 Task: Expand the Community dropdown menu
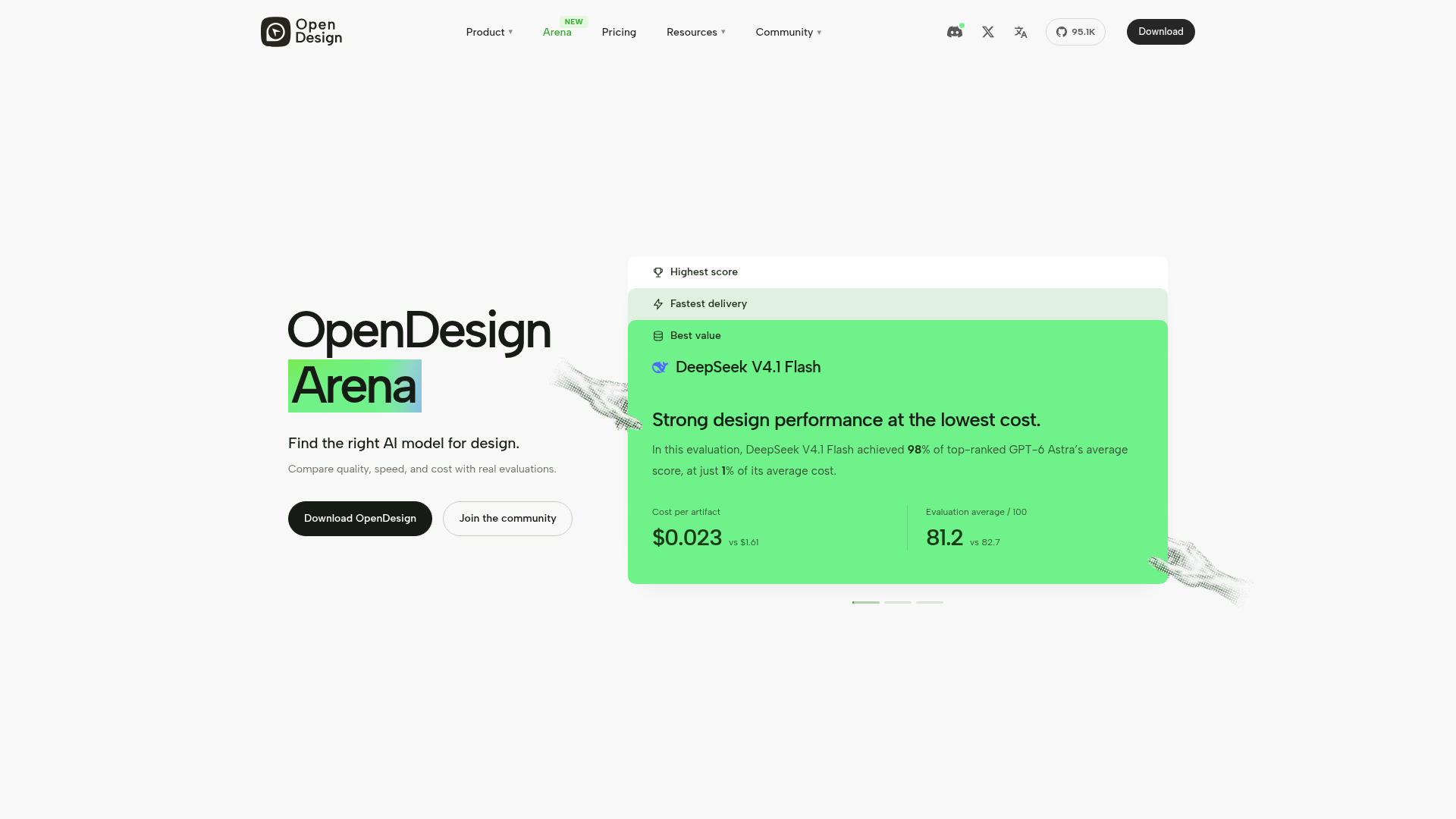788,32
